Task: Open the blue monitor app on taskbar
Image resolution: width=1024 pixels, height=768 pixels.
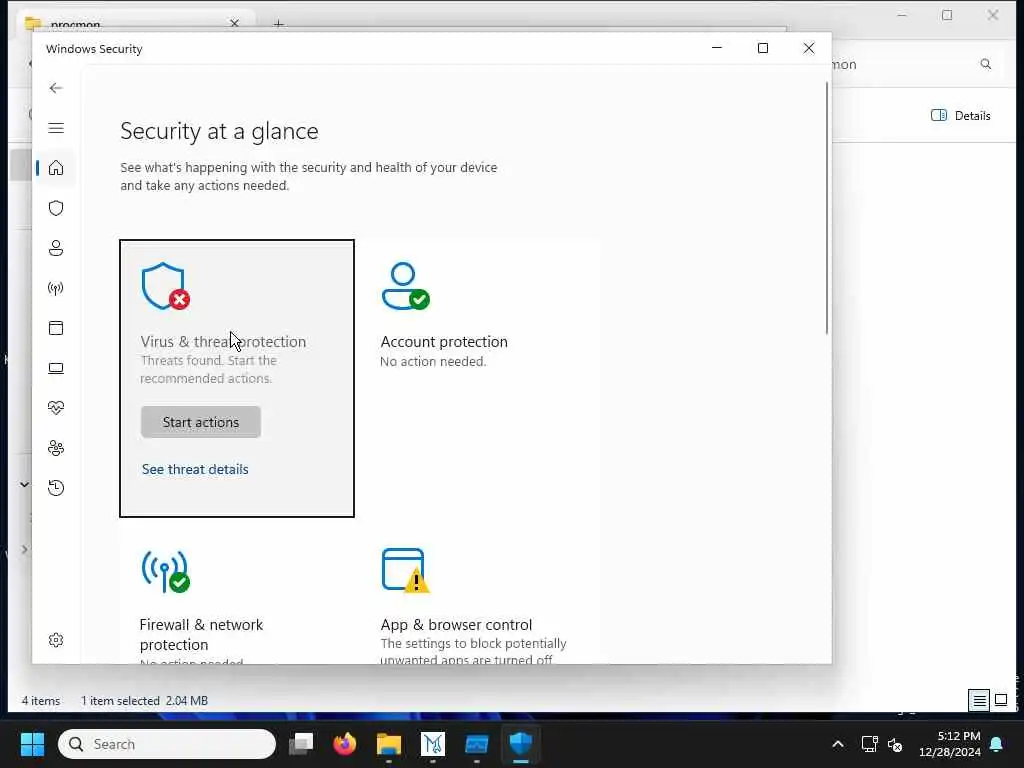Action: pos(477,744)
